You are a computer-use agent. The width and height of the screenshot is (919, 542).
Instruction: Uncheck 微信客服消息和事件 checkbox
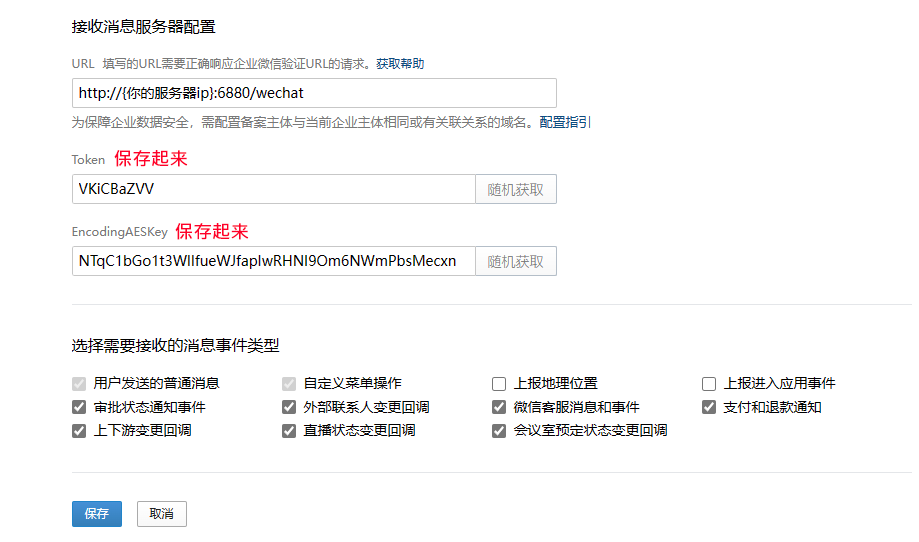499,407
